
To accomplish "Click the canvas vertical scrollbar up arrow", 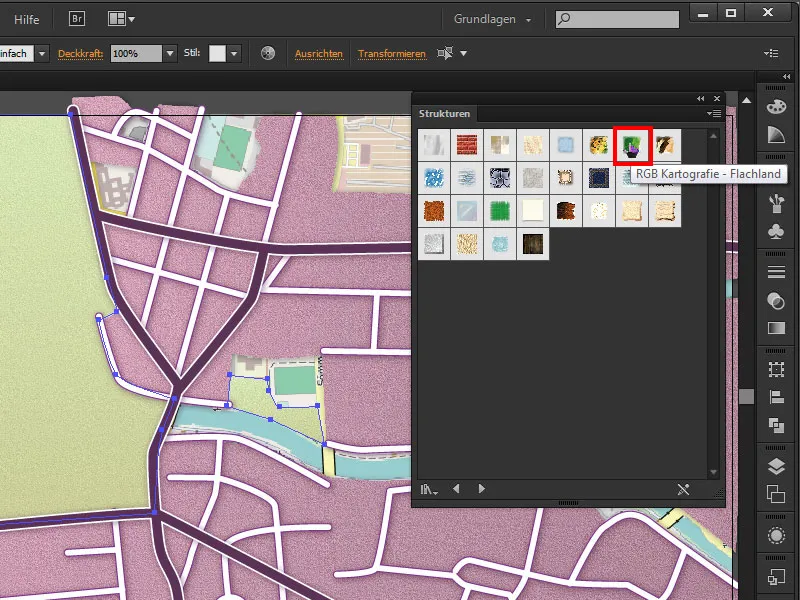I will click(746, 101).
